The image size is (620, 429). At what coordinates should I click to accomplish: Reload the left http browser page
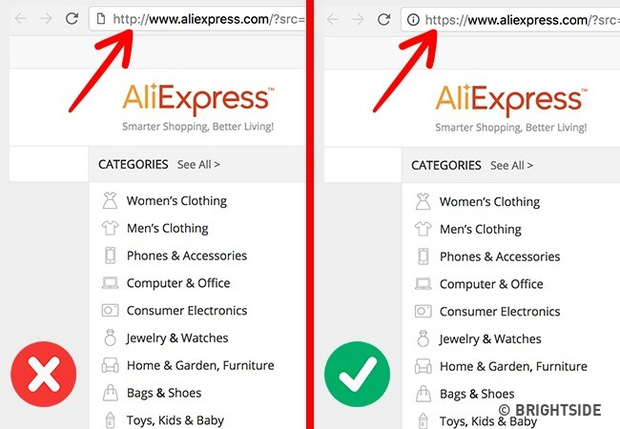pyautogui.click(x=72, y=18)
